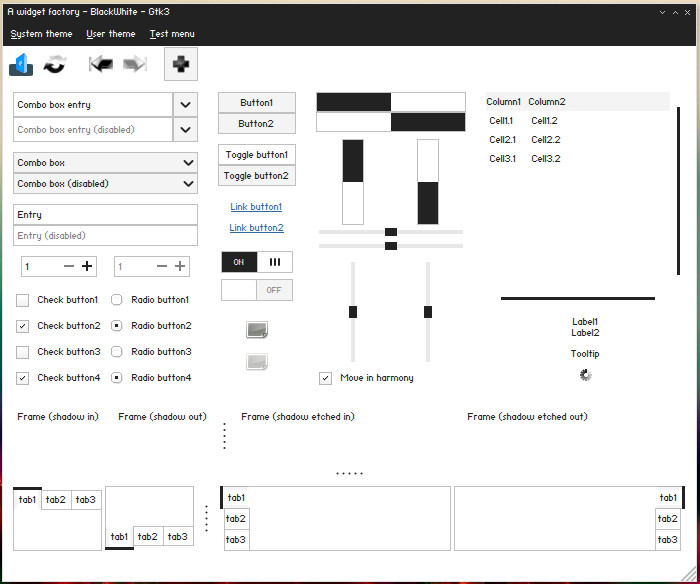This screenshot has width=700, height=584.
Task: Turn off the ON switch
Action: click(257, 262)
